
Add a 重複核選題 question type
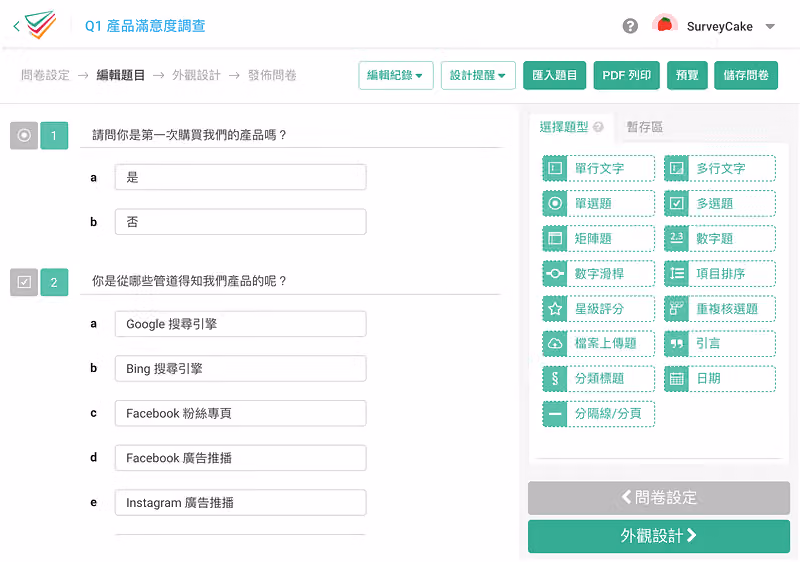coord(720,309)
